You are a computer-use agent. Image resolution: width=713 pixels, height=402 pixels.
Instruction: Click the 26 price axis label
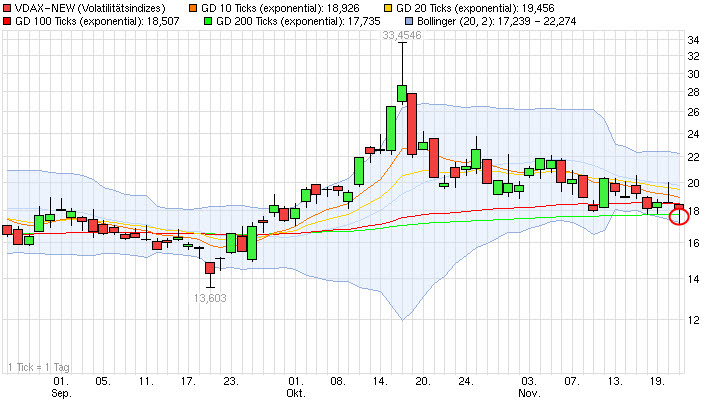pyautogui.click(x=693, y=112)
